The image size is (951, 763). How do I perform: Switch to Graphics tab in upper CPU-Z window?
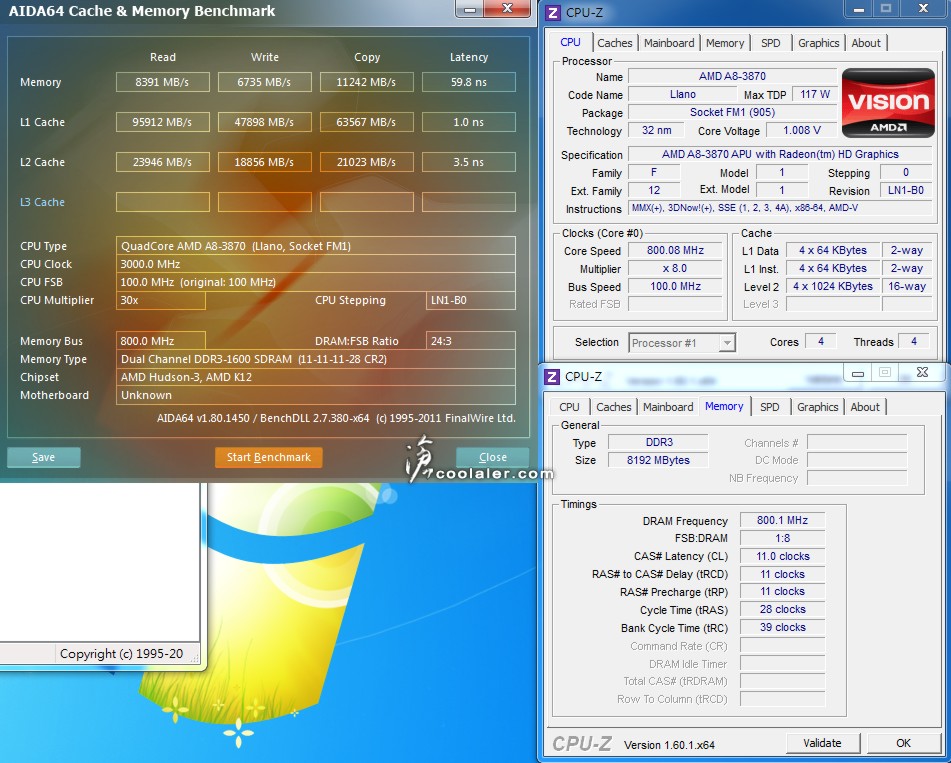pos(818,43)
